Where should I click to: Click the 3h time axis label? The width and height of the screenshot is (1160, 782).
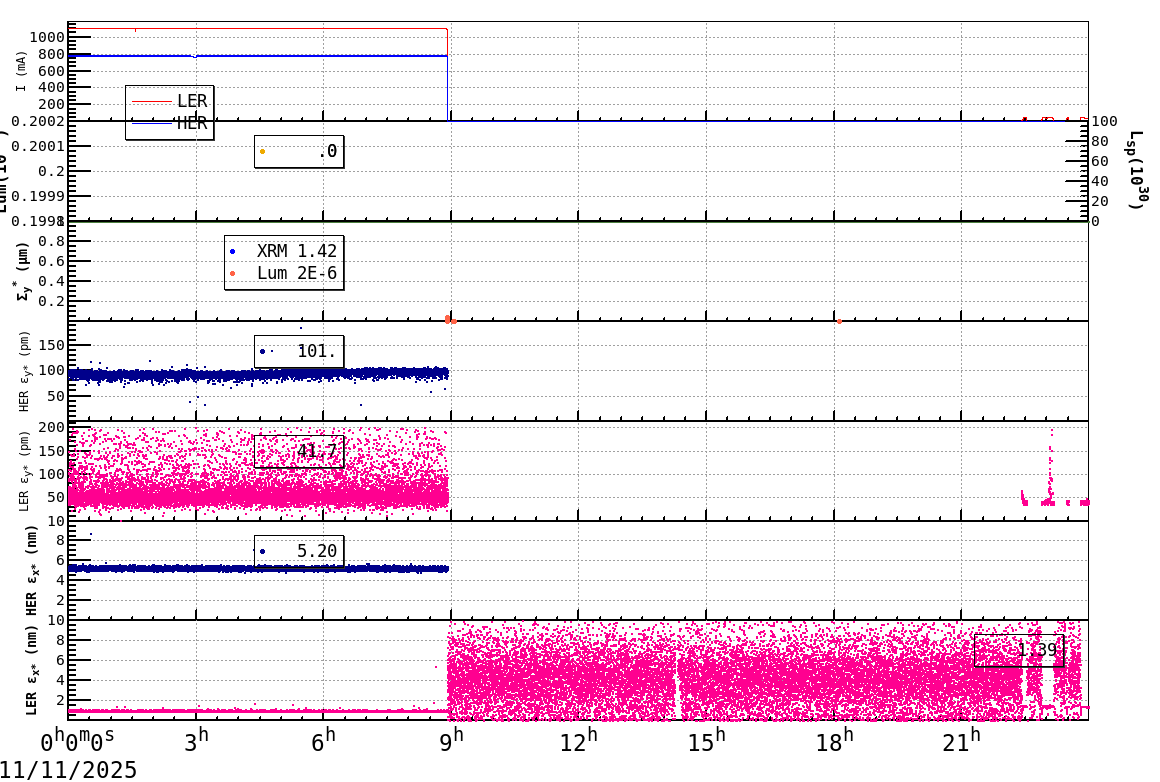click(196, 741)
